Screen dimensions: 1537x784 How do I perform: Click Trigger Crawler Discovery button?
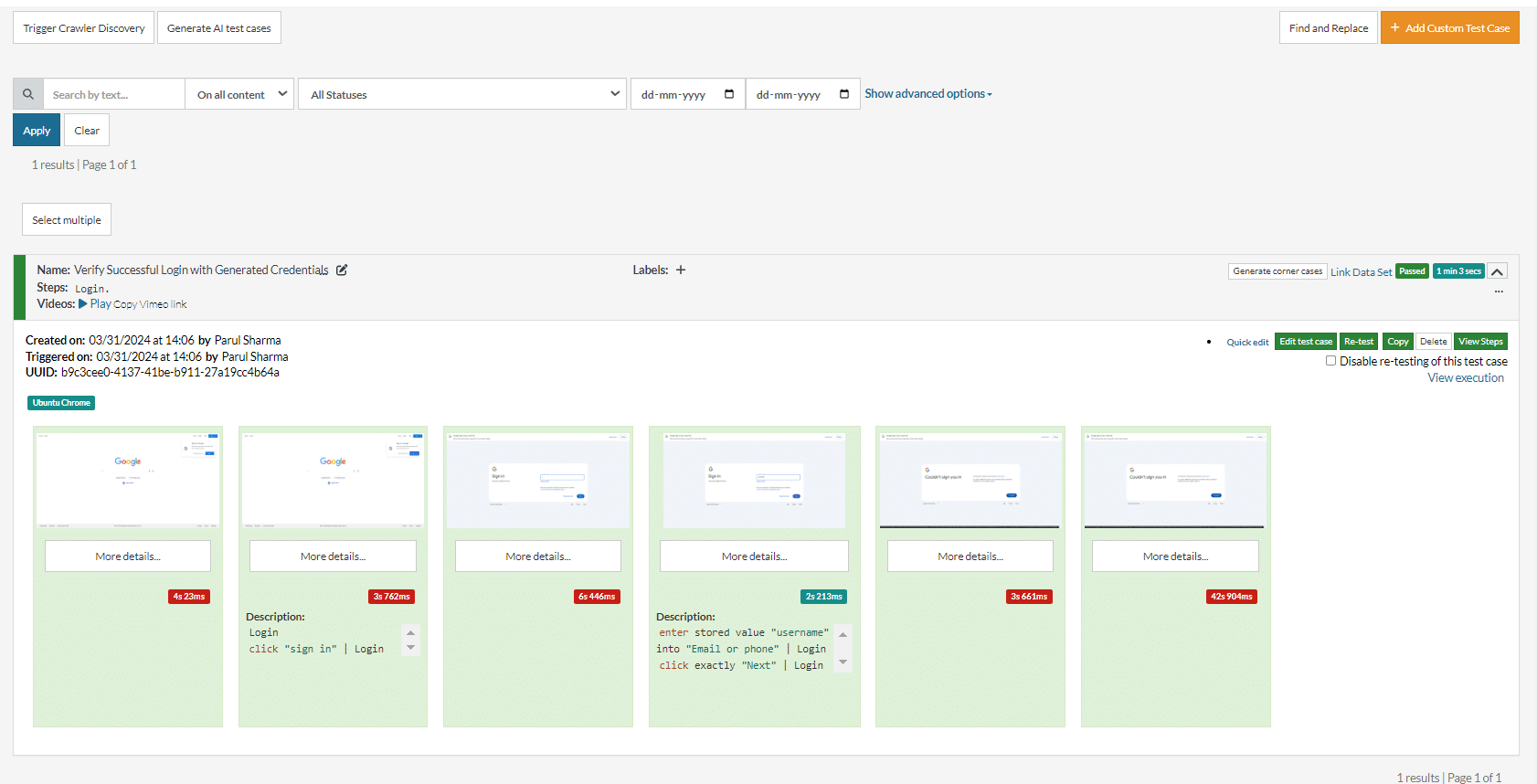point(84,28)
